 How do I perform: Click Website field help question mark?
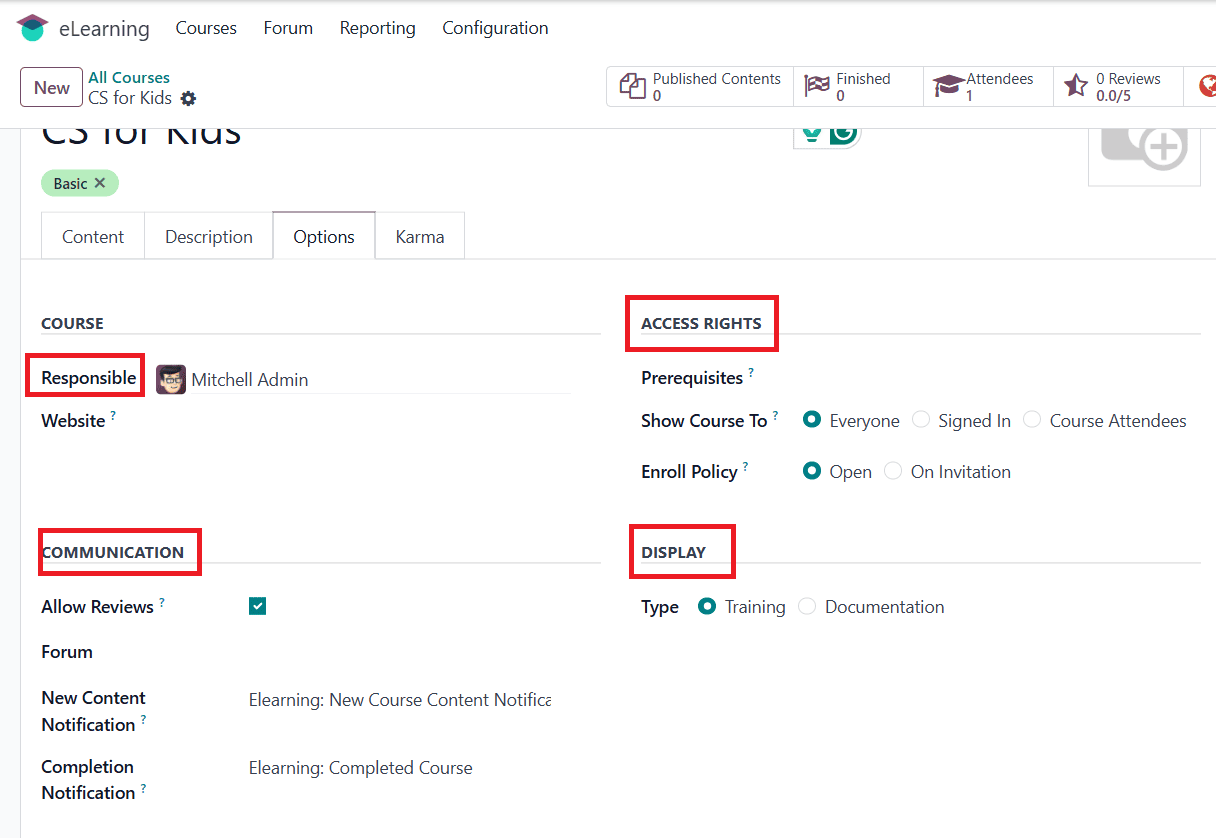[x=113, y=415]
